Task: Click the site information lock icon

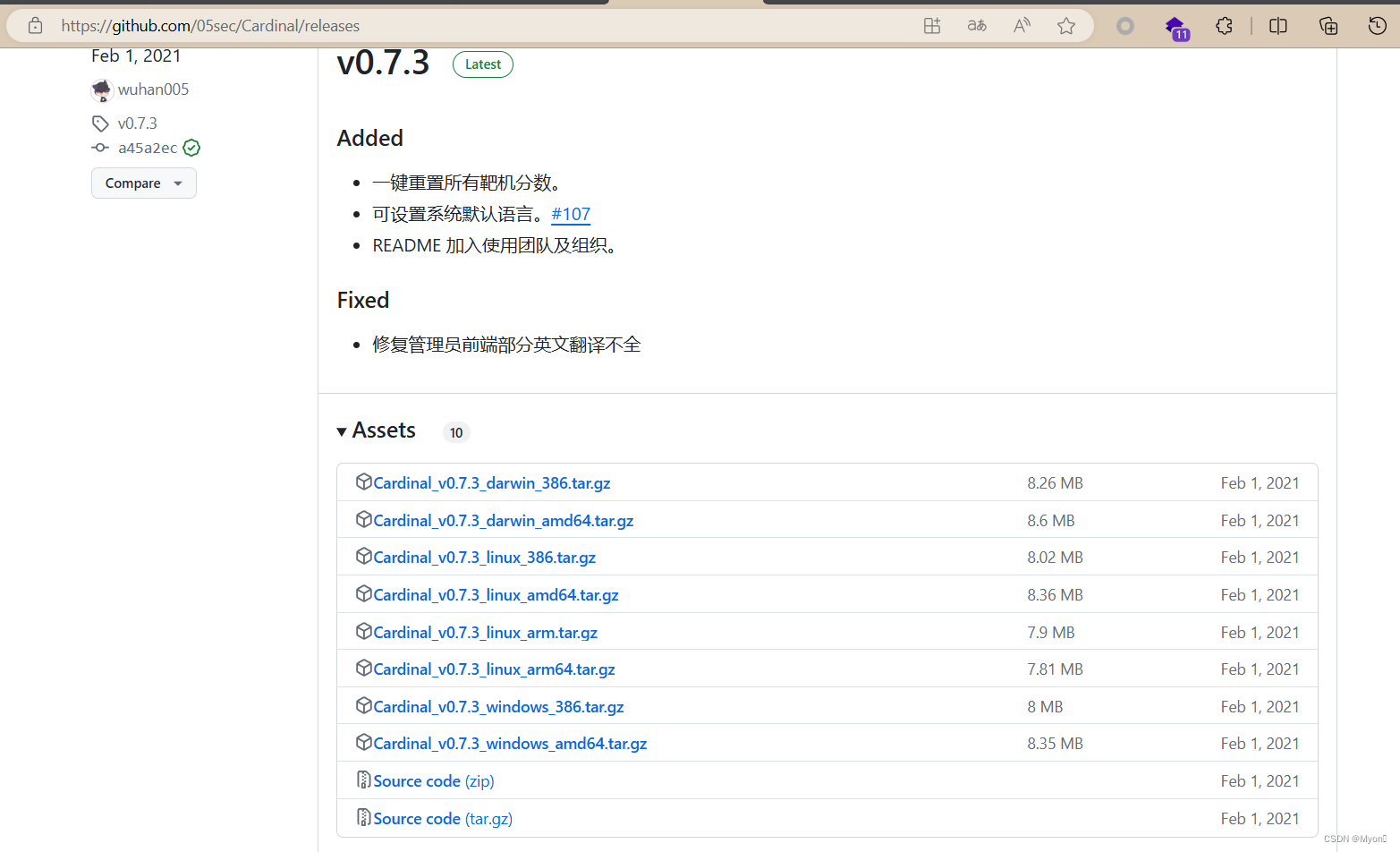Action: pos(35,26)
